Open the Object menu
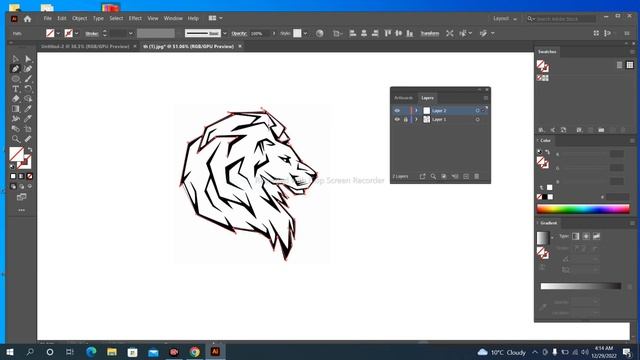640x360 pixels. (x=80, y=18)
